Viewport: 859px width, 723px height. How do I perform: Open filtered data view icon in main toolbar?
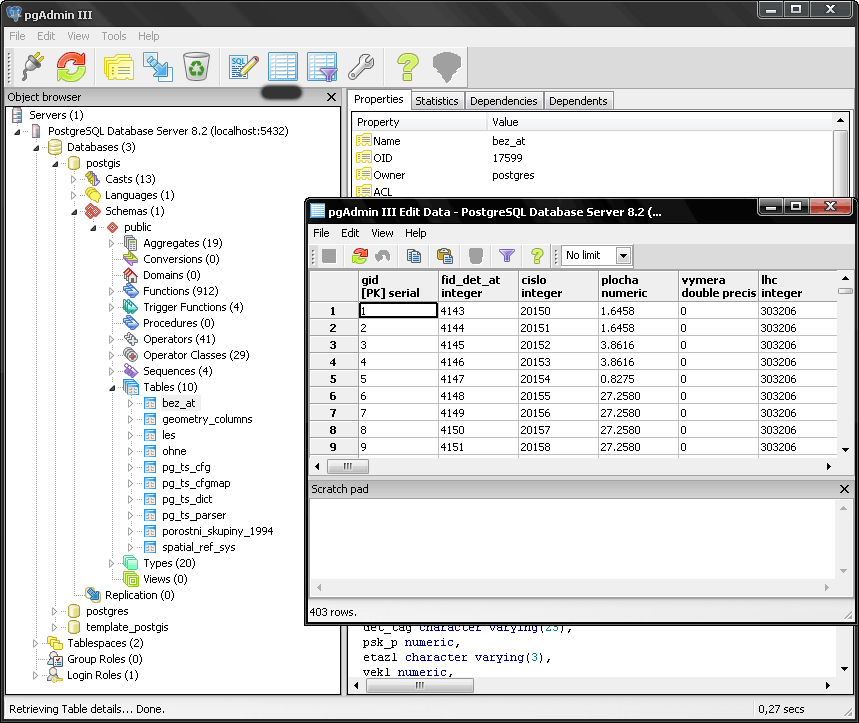coord(322,67)
